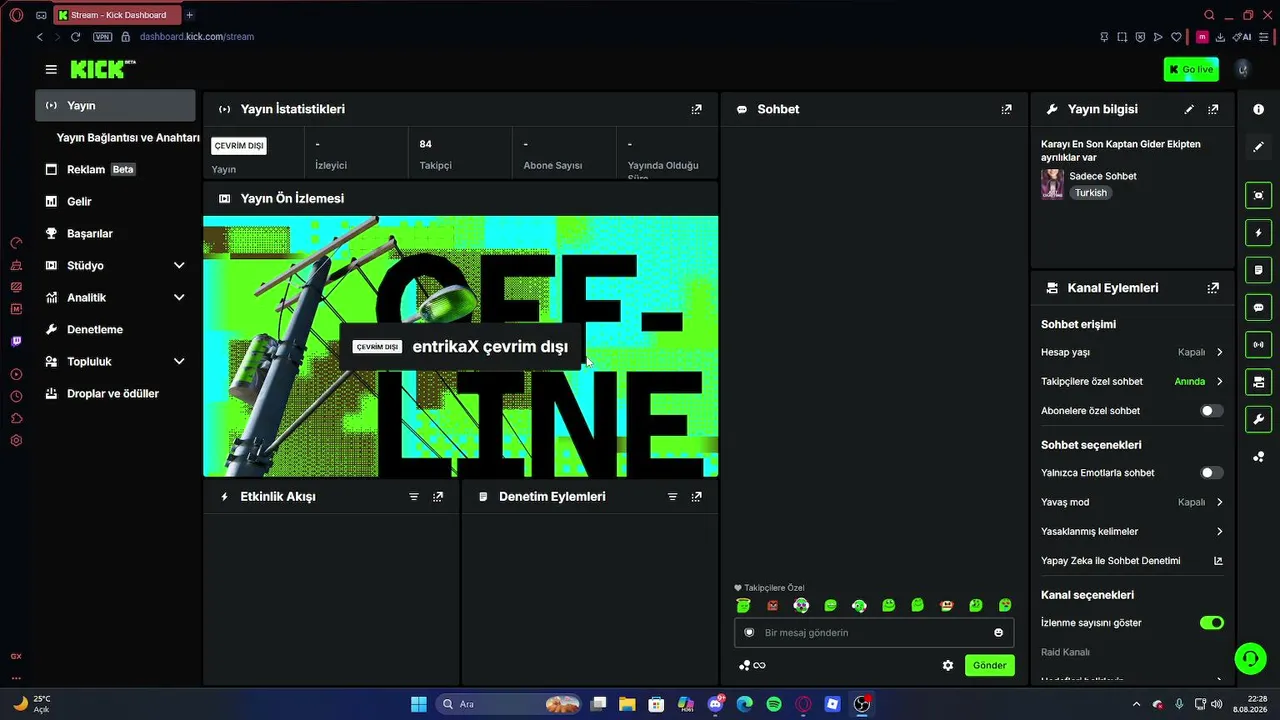The image size is (1280, 720).
Task: Open the green support headset button
Action: pyautogui.click(x=1249, y=658)
